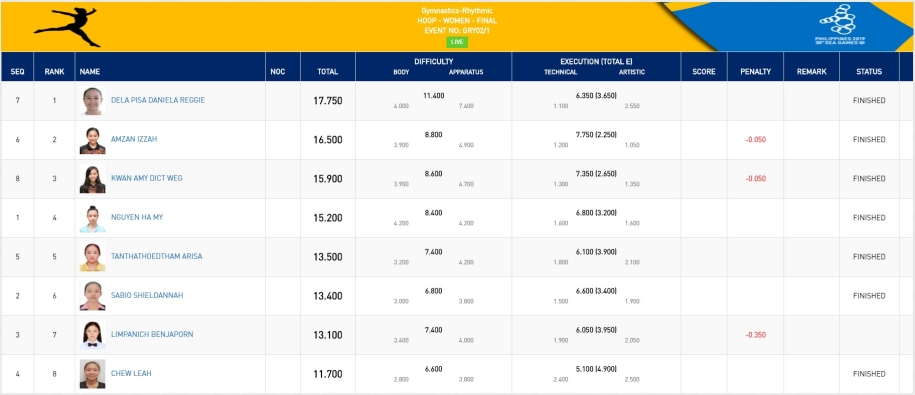Click Limpanich Benjaporn's -0.350 penalty value
The image size is (915, 395).
pos(755,335)
